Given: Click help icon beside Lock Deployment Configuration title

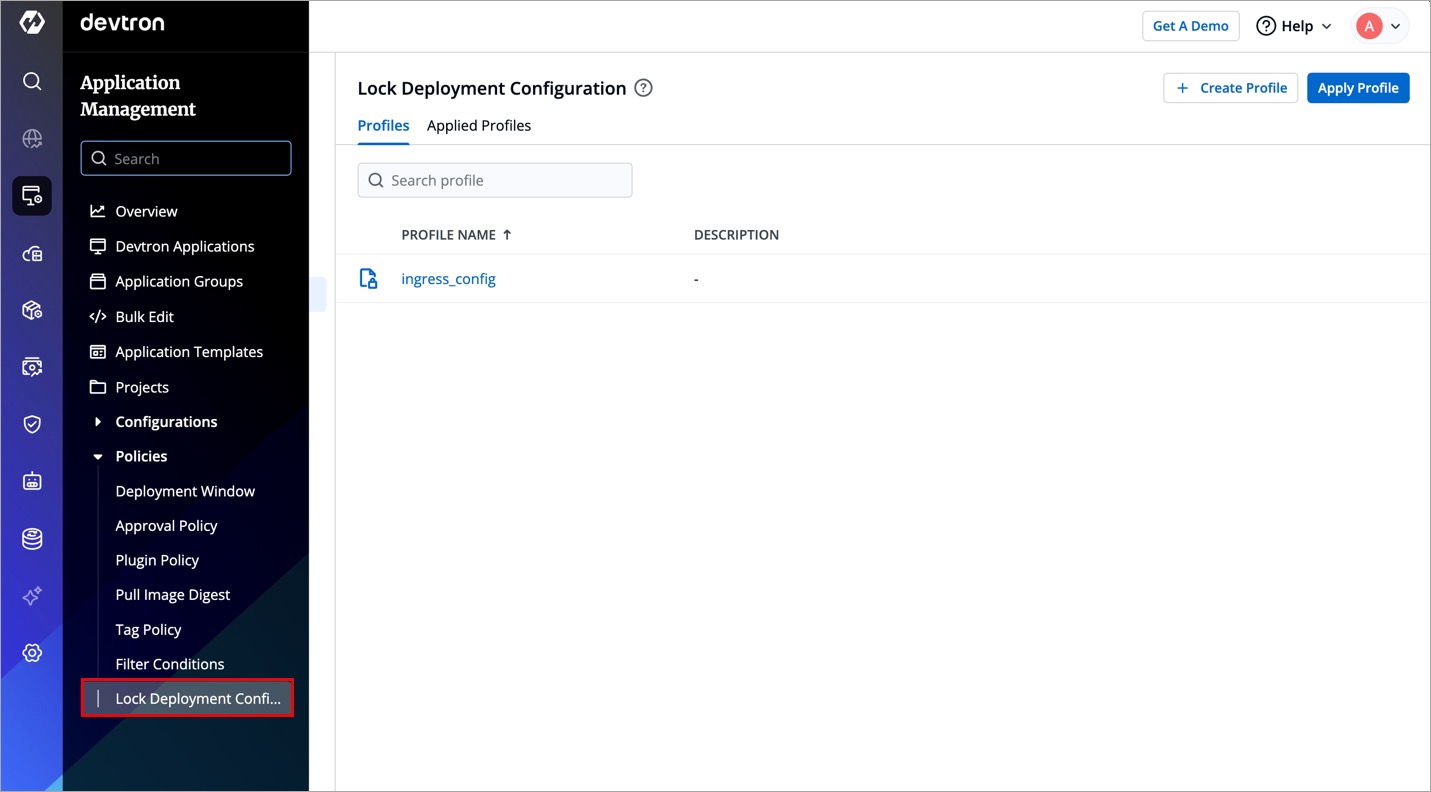Looking at the screenshot, I should [644, 88].
